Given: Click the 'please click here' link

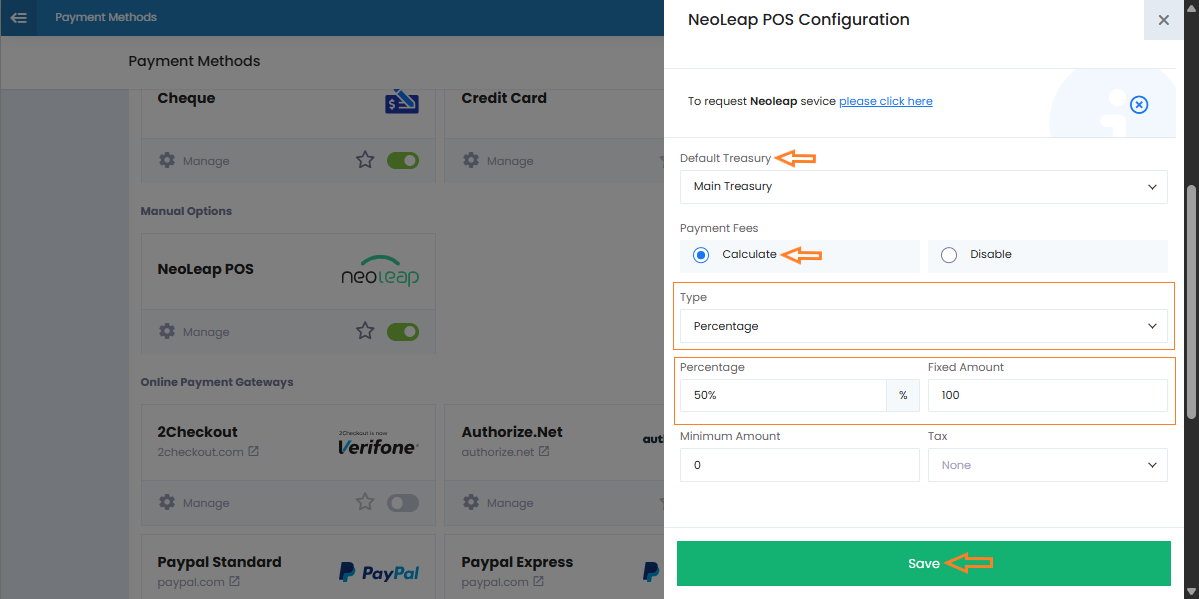Looking at the screenshot, I should [885, 101].
